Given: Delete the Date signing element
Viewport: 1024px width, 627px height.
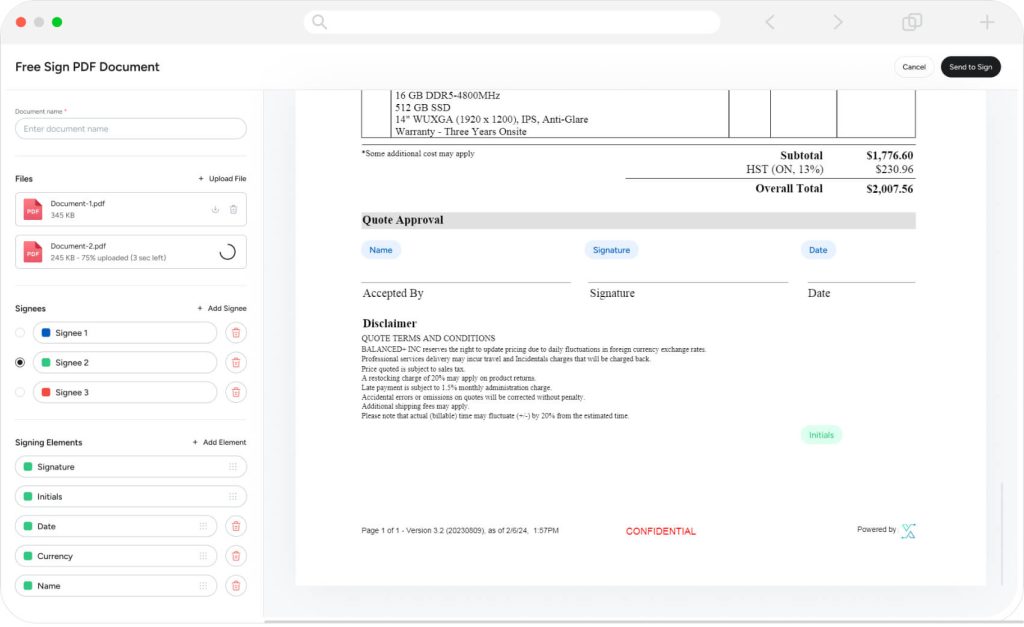Looking at the screenshot, I should point(236,525).
